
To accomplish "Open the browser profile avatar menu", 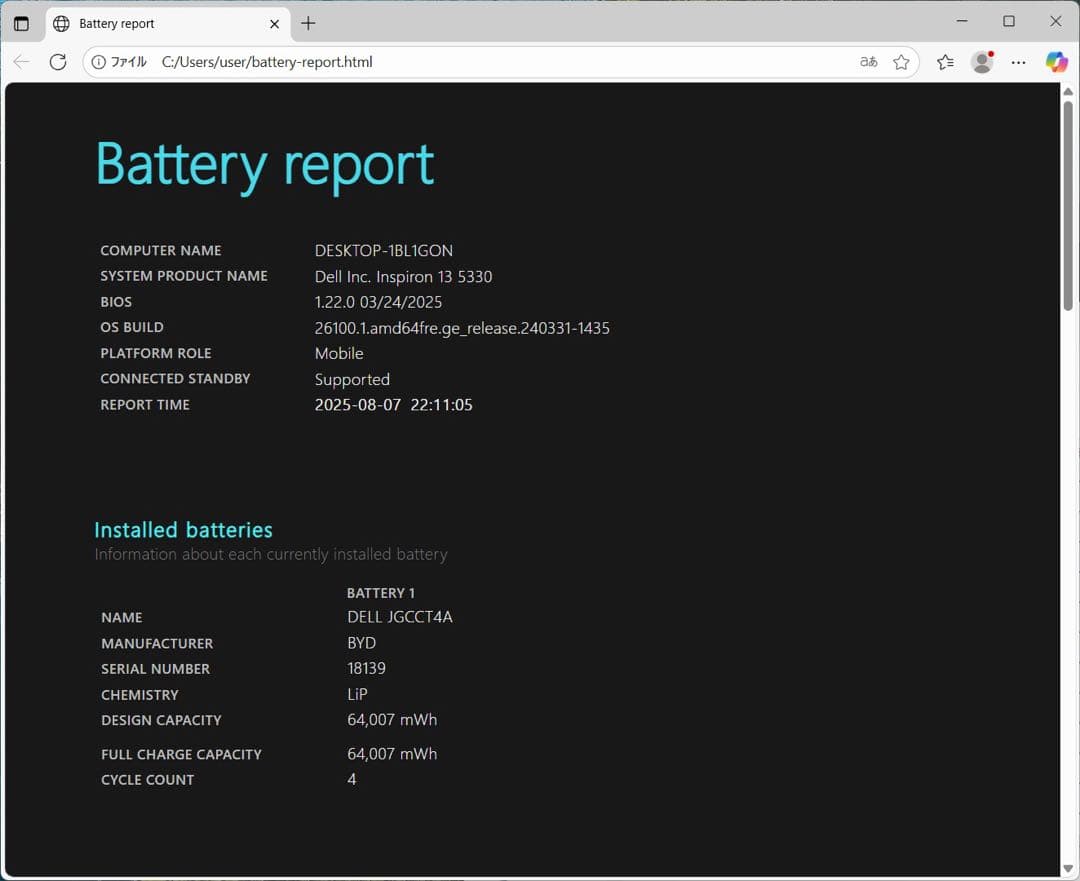I will pos(981,62).
